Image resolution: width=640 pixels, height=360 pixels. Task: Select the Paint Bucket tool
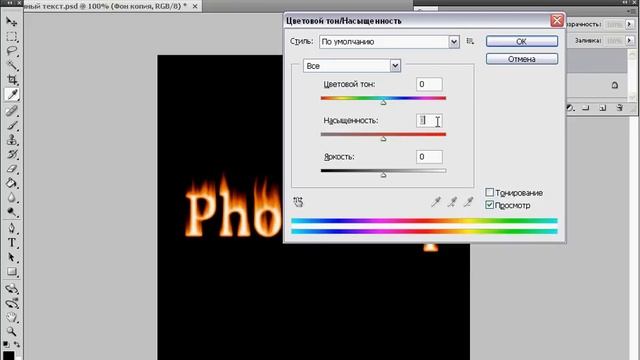11,183
